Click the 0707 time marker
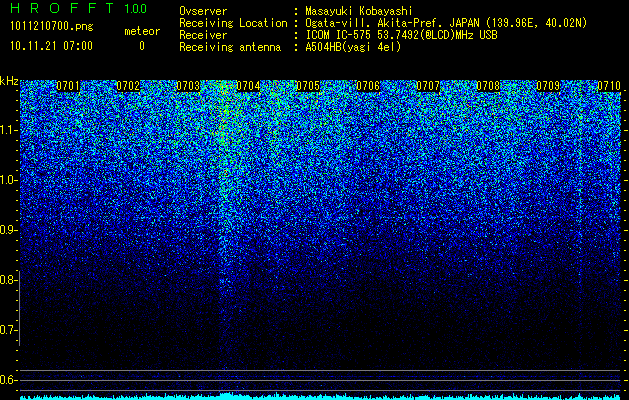629x400 pixels. (428, 86)
